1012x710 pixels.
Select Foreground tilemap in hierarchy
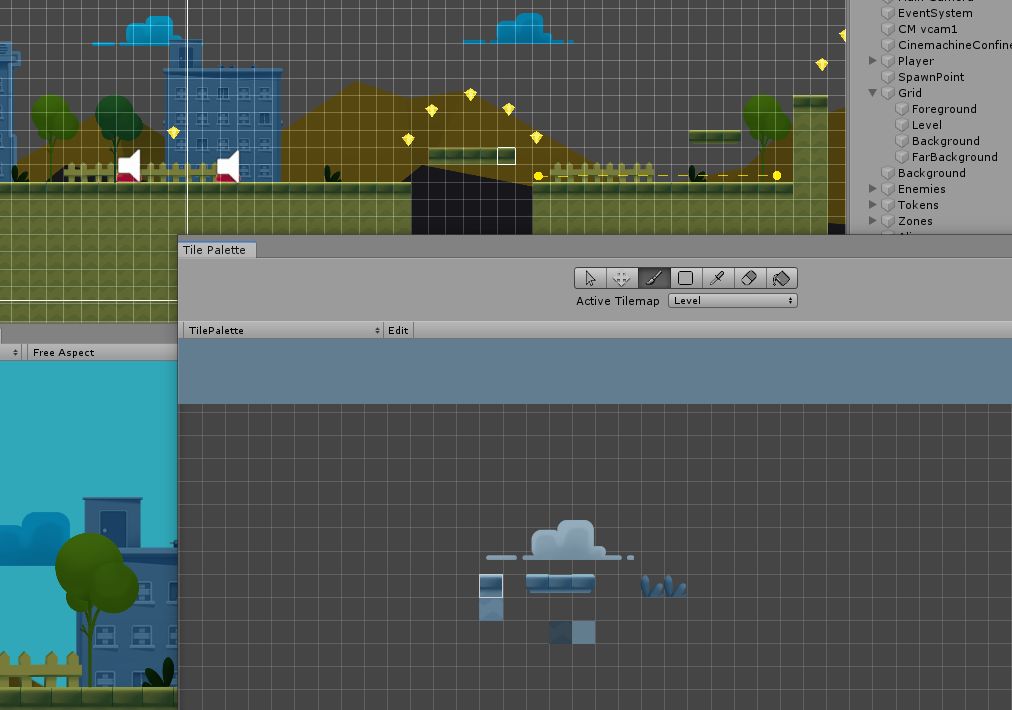coord(943,109)
